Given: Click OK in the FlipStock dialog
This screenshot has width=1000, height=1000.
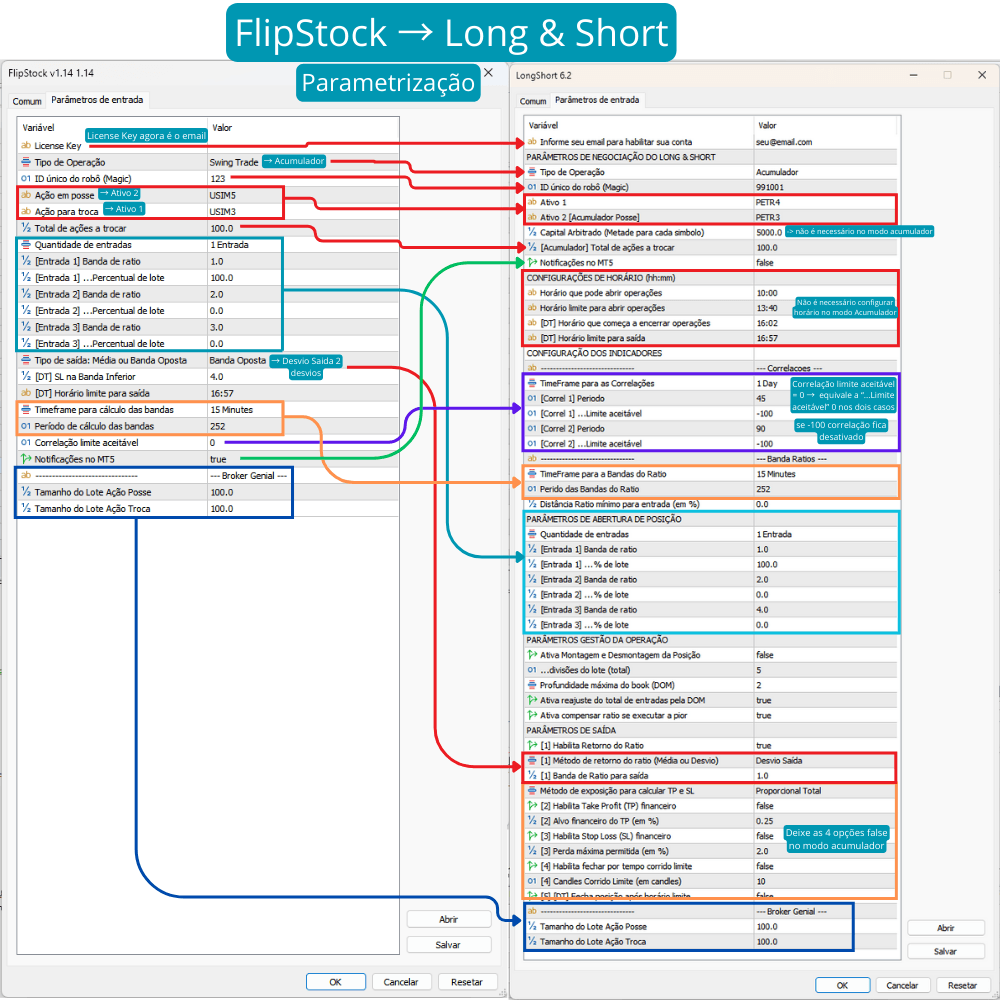Looking at the screenshot, I should click(x=335, y=982).
